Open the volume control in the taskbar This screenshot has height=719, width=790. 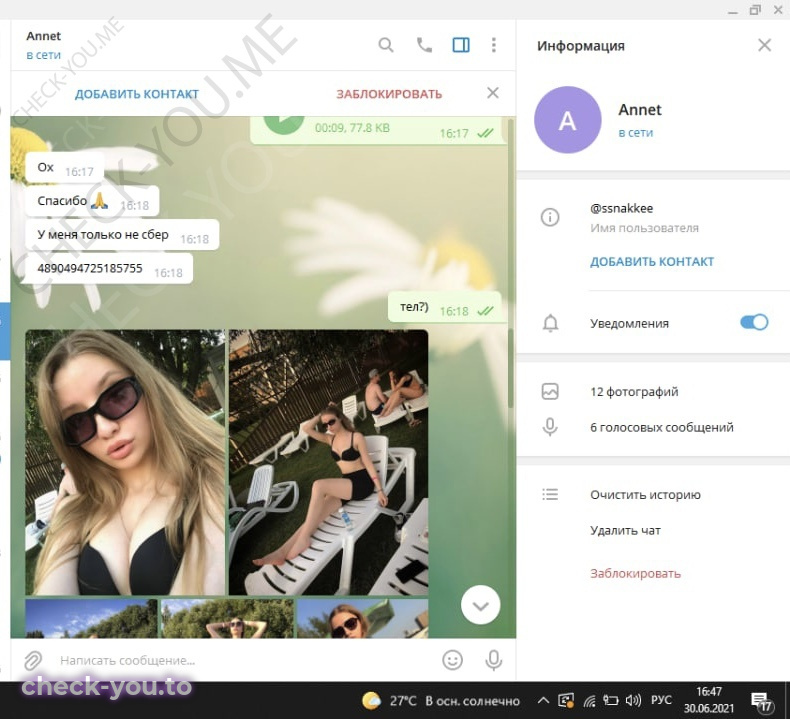click(633, 700)
